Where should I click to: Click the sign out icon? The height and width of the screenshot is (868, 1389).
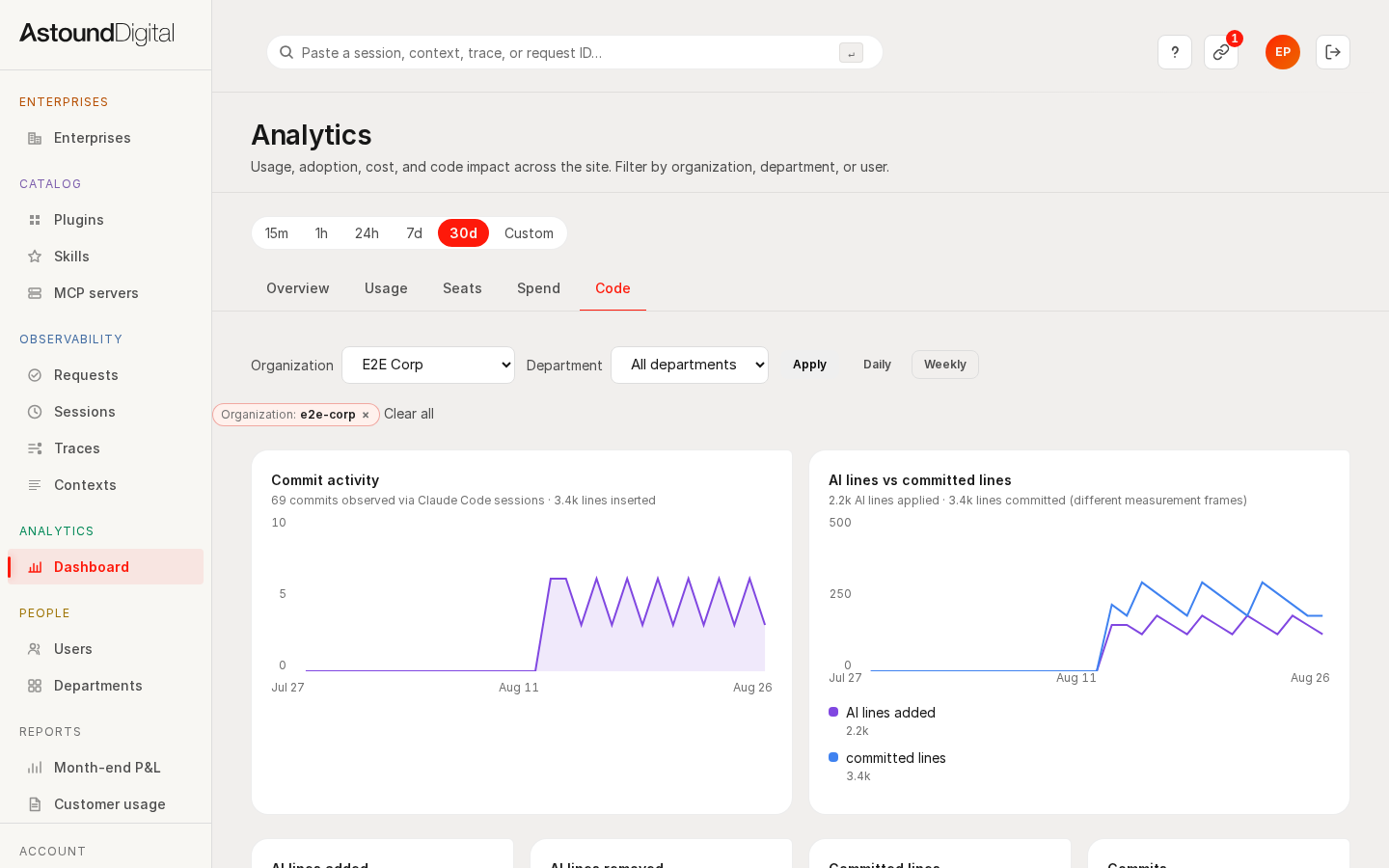(x=1333, y=52)
